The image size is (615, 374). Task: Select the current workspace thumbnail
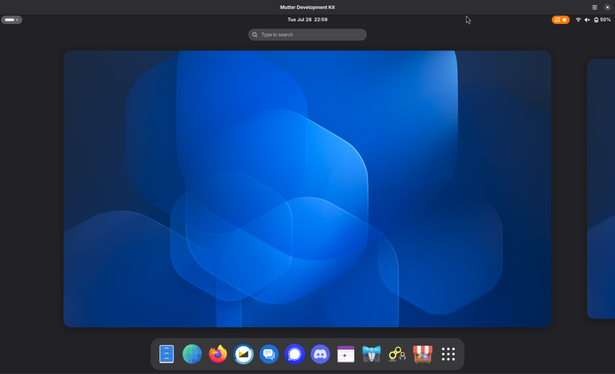click(308, 189)
